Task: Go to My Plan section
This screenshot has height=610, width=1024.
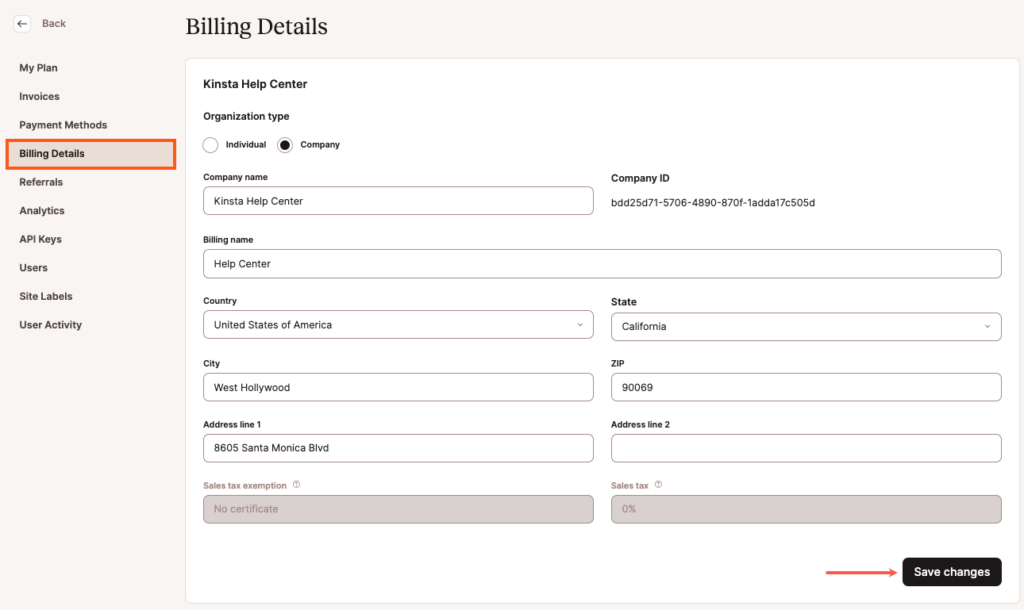Action: point(38,67)
